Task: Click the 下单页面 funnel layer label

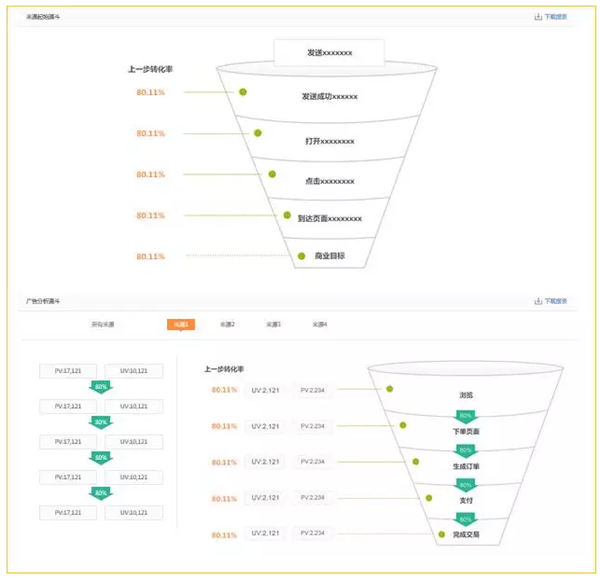Action: tap(466, 432)
